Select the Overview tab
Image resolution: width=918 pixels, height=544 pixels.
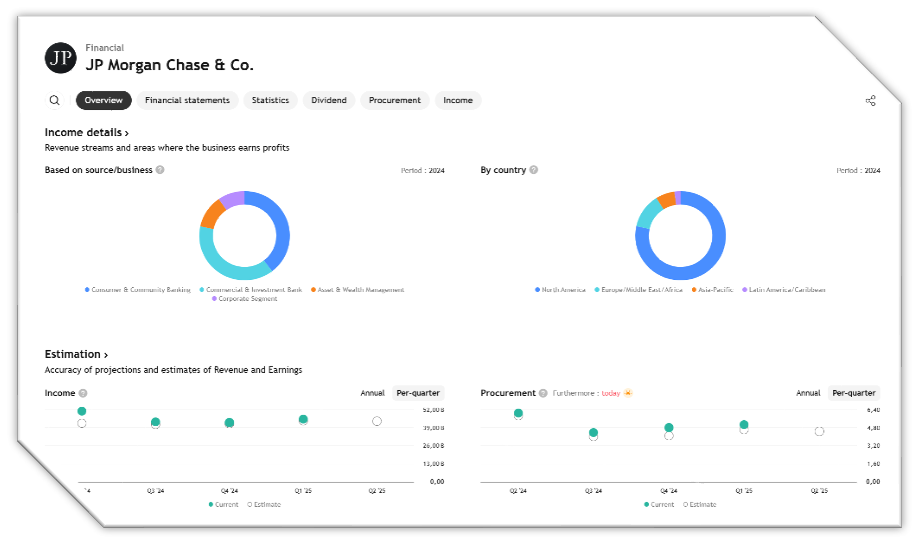click(104, 100)
